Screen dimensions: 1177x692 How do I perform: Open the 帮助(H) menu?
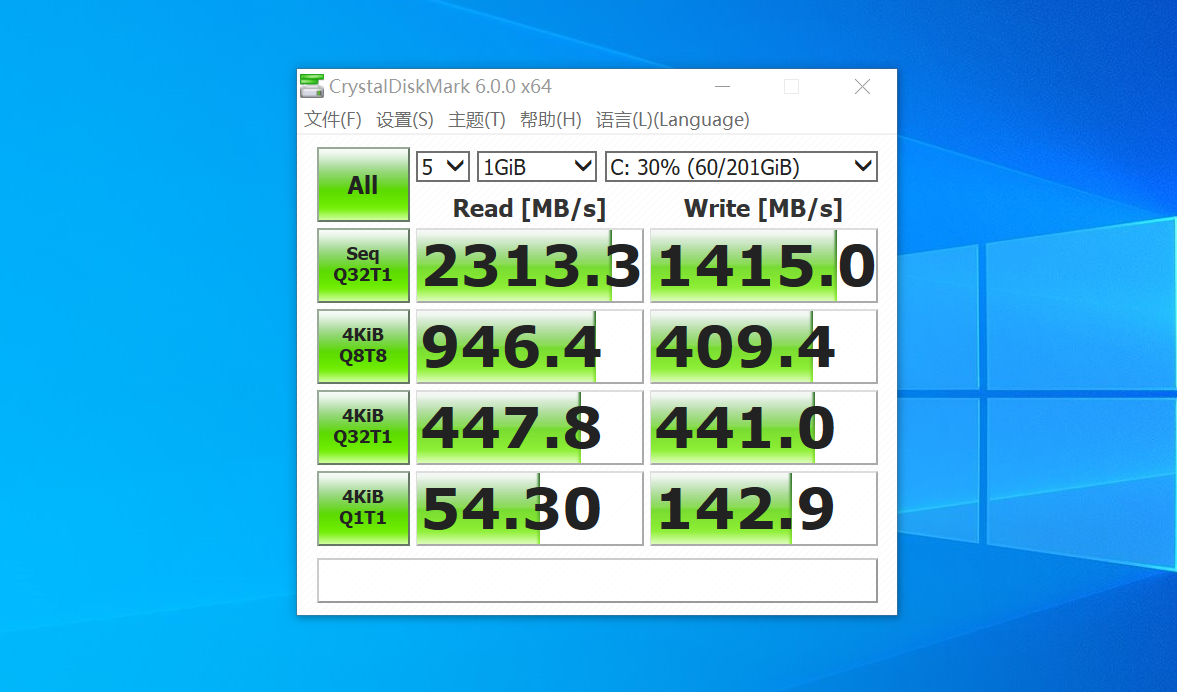point(550,120)
